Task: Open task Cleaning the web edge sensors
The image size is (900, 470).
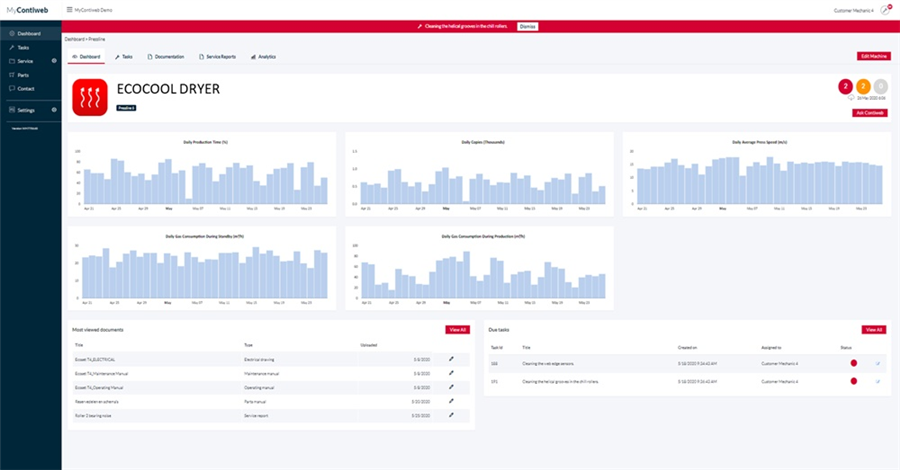Action: (548, 364)
